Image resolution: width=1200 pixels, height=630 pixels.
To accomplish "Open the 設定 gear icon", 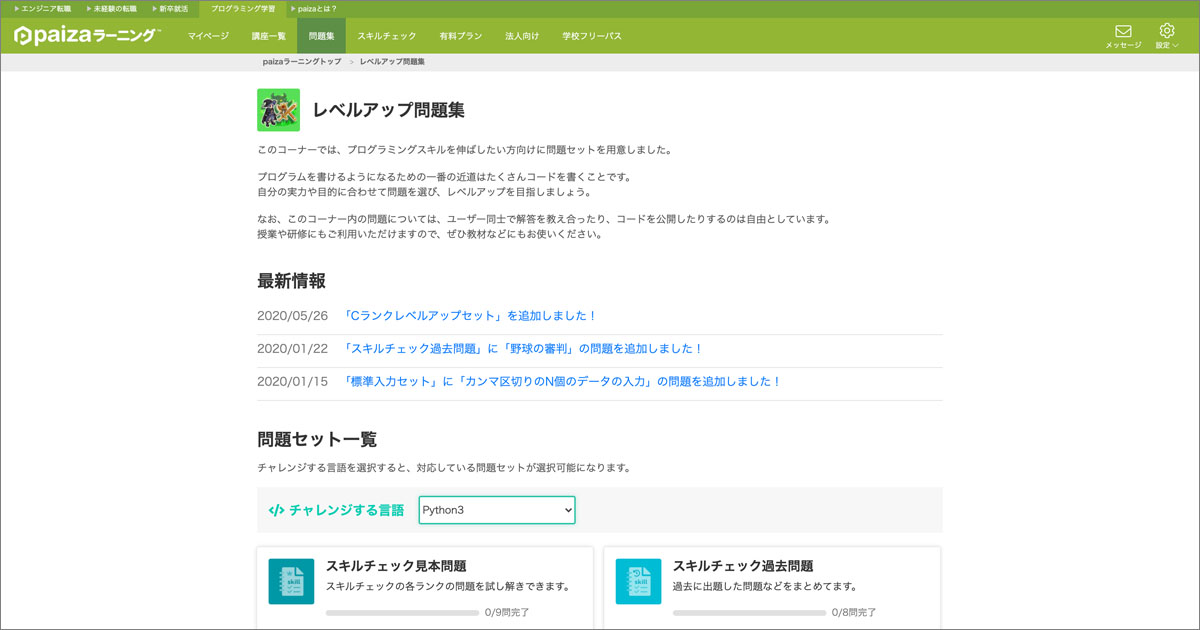I will [1166, 31].
